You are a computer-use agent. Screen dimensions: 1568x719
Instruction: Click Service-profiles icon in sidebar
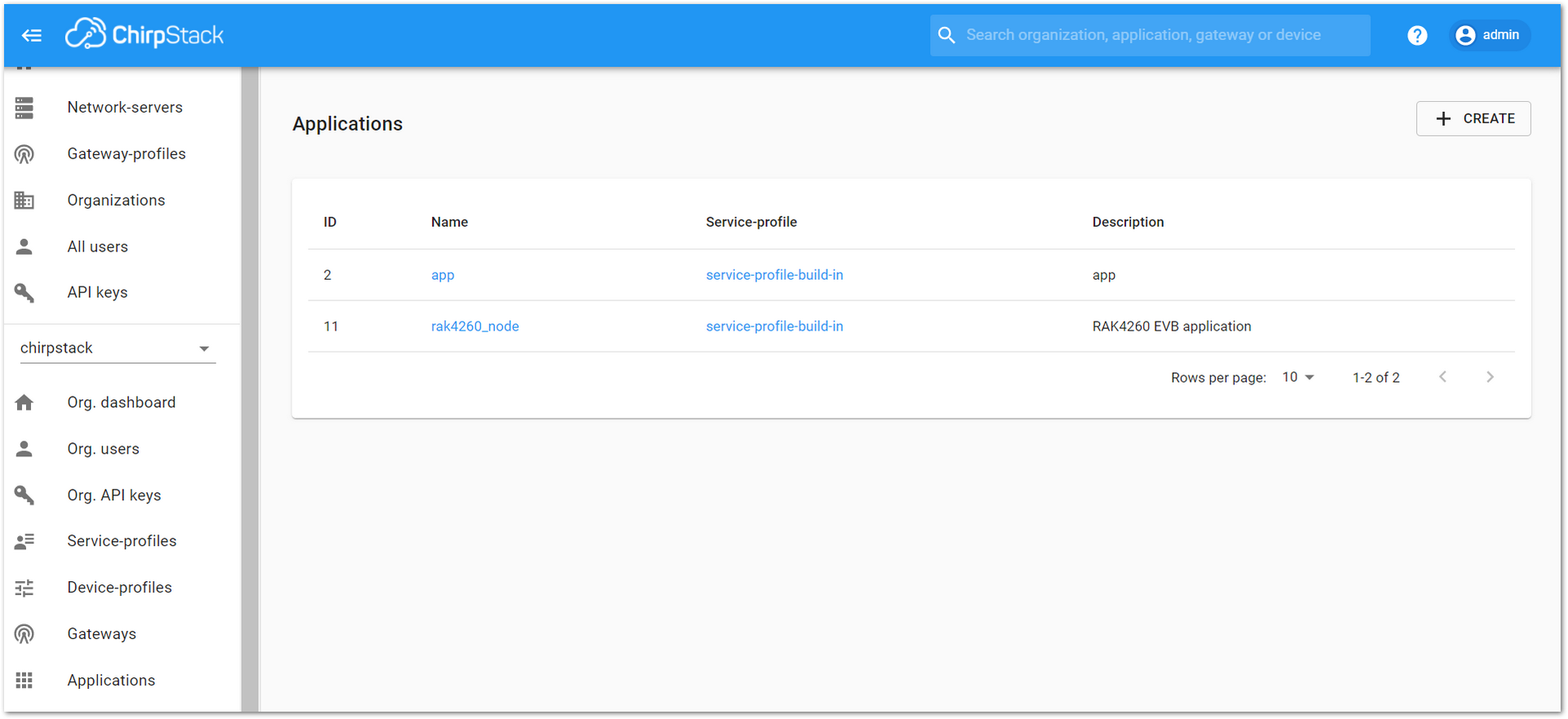coord(24,541)
